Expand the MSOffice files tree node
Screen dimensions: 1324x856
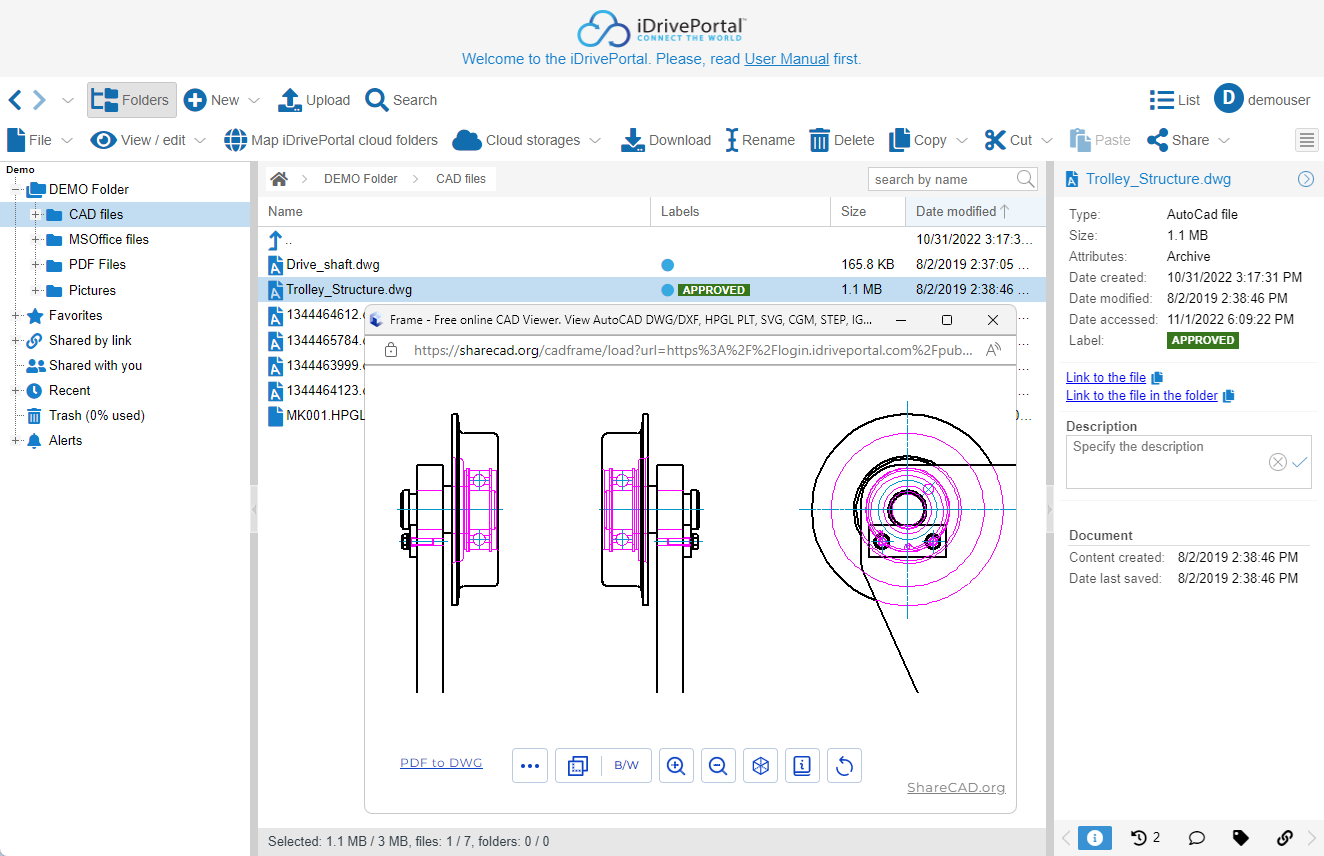pyautogui.click(x=36, y=240)
